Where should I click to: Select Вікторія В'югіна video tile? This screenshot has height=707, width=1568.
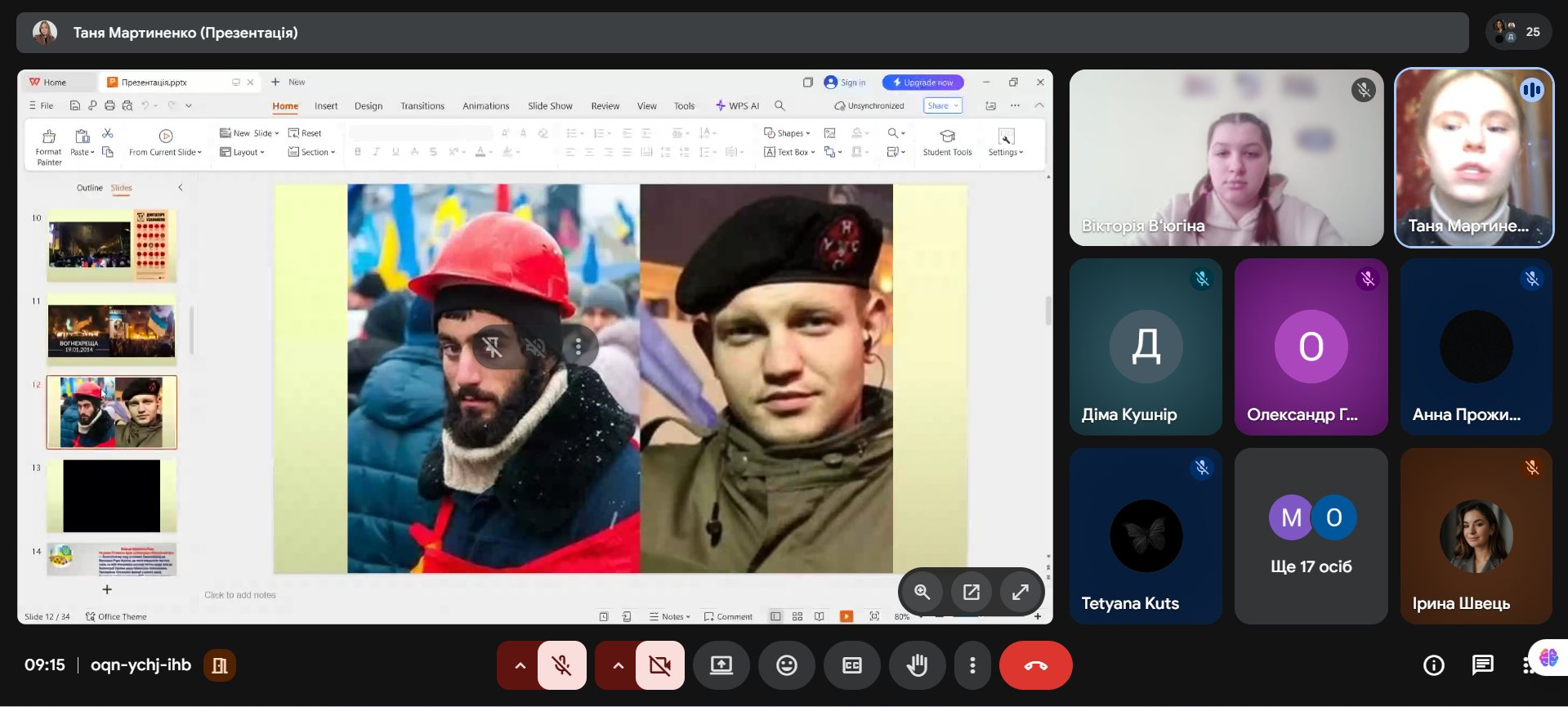1226,158
